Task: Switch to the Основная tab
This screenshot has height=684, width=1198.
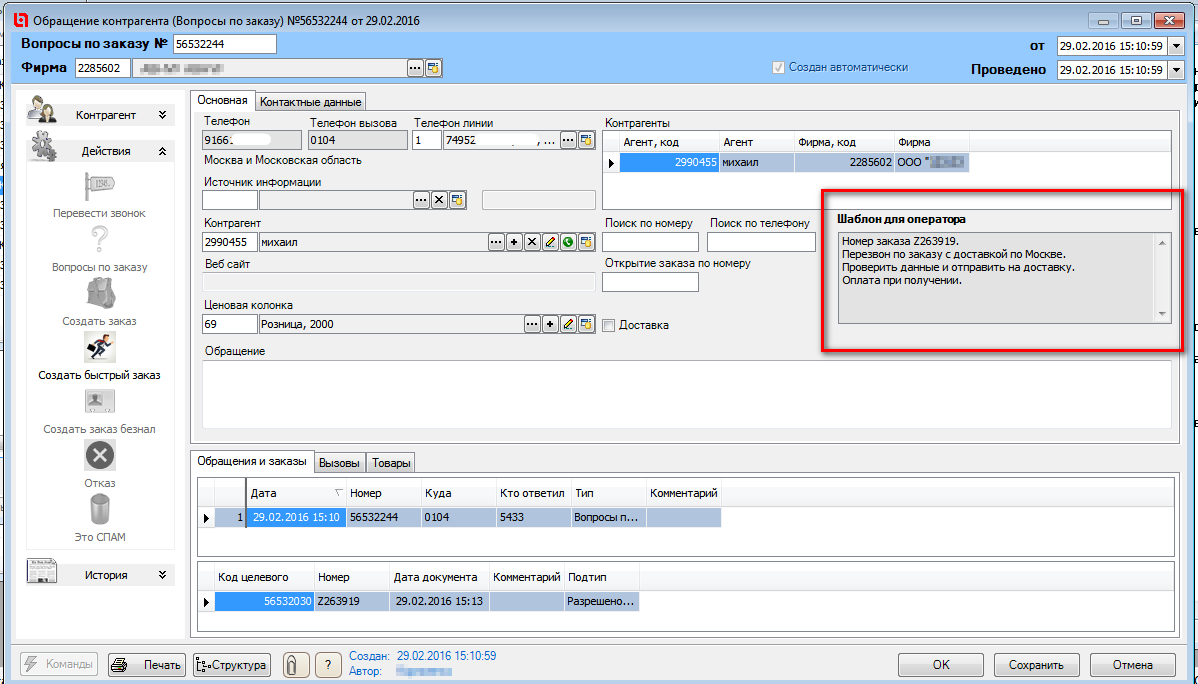Action: (222, 100)
